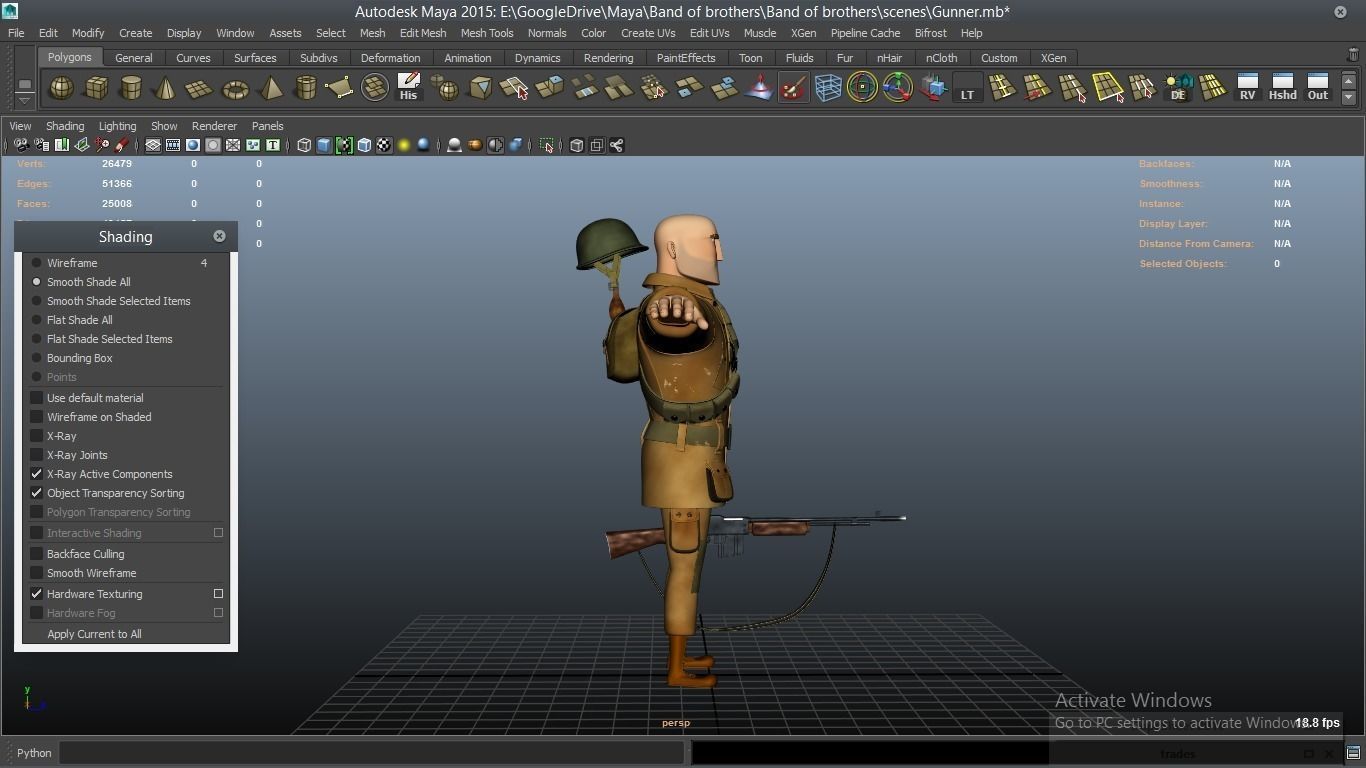Switch to the Animation shelf tab

click(x=468, y=58)
